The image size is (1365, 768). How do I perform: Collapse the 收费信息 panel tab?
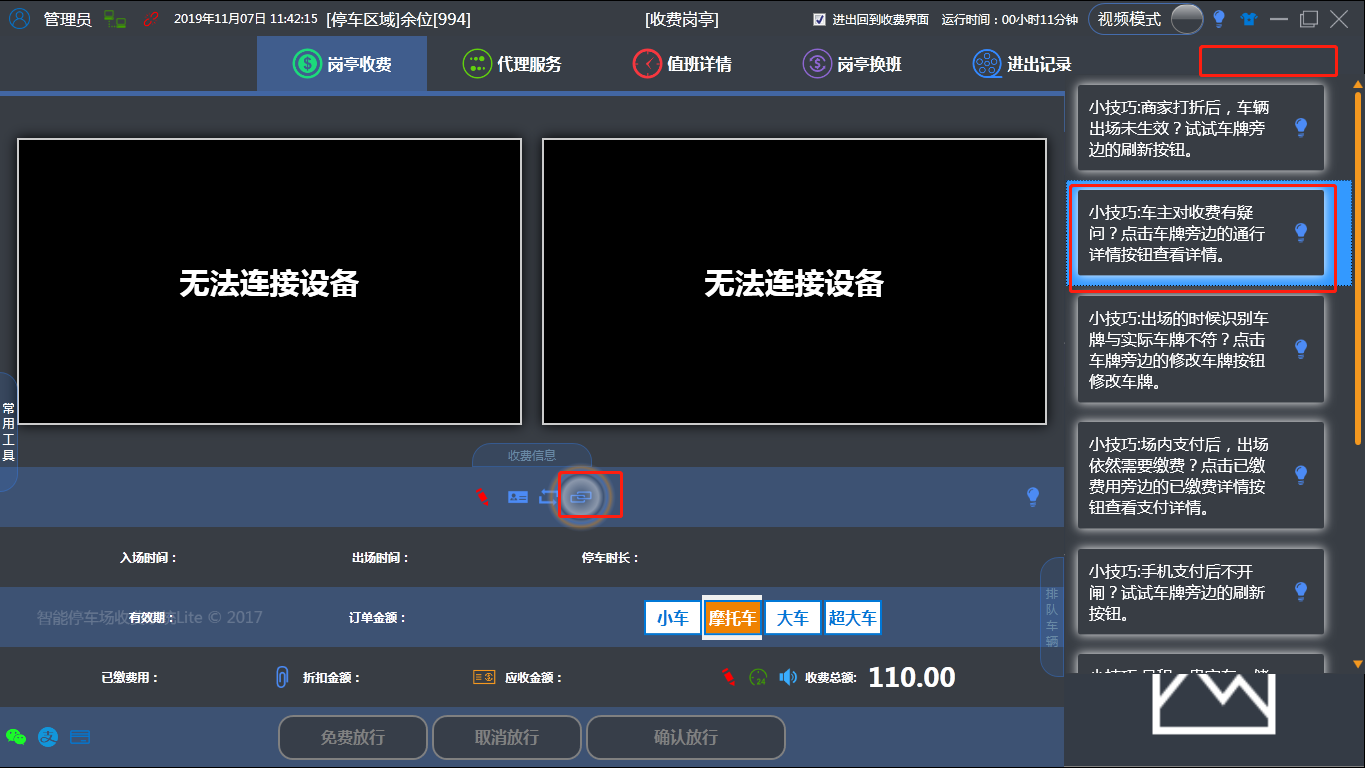point(532,455)
